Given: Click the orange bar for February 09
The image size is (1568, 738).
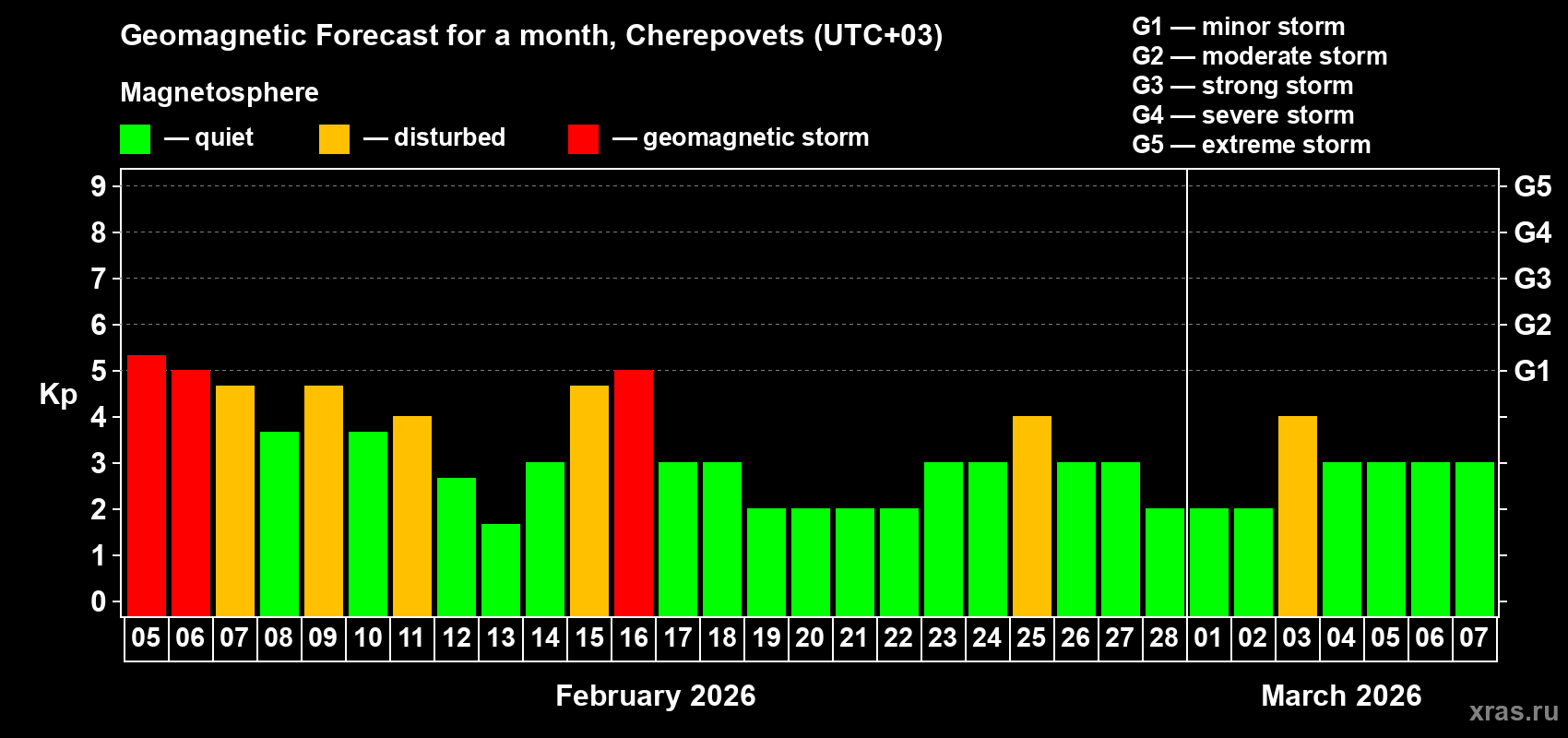Looking at the screenshot, I should click(x=323, y=501).
